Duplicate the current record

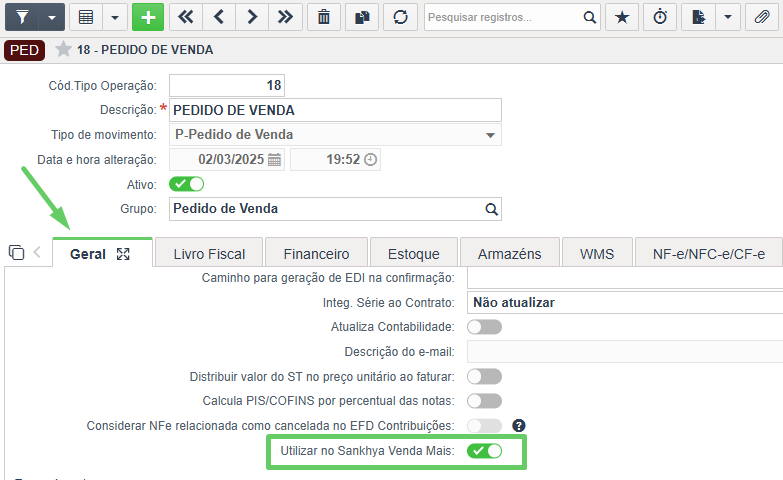362,17
